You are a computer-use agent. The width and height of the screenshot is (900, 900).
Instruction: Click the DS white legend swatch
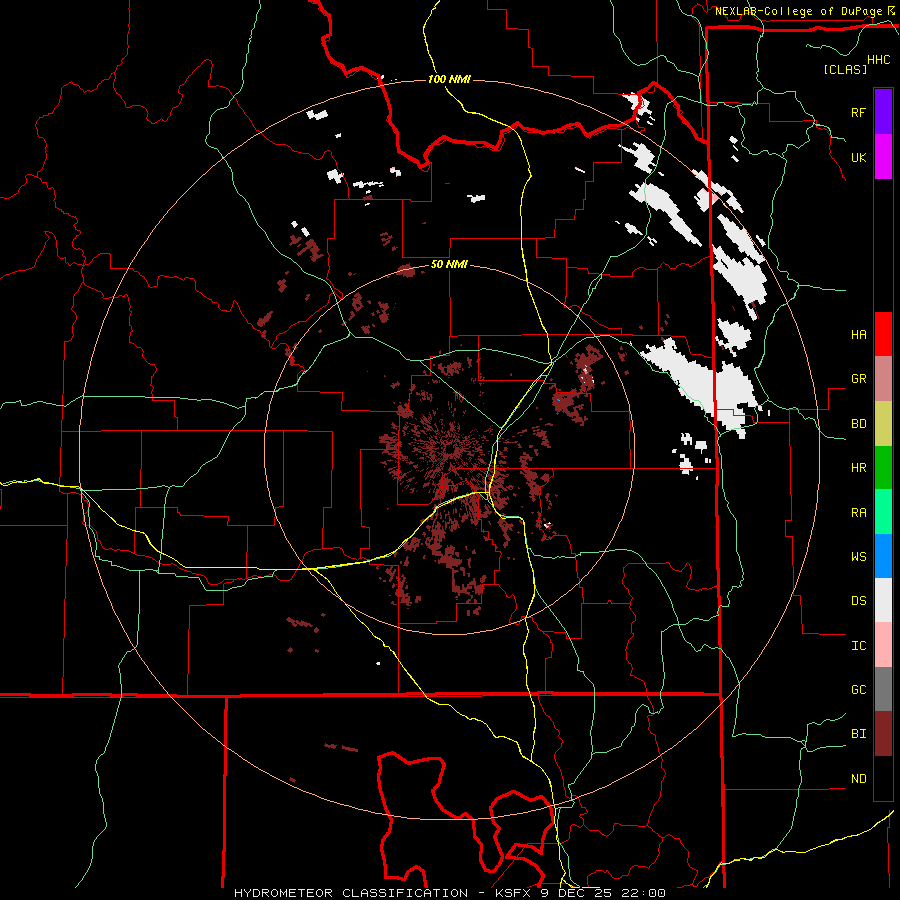[883, 600]
